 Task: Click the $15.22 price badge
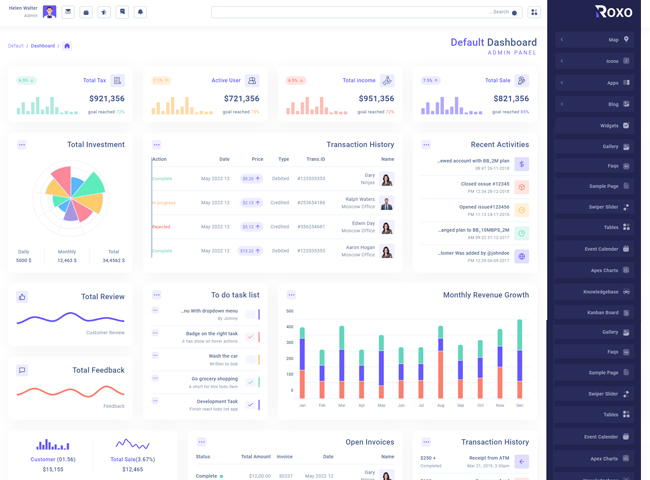(x=250, y=251)
